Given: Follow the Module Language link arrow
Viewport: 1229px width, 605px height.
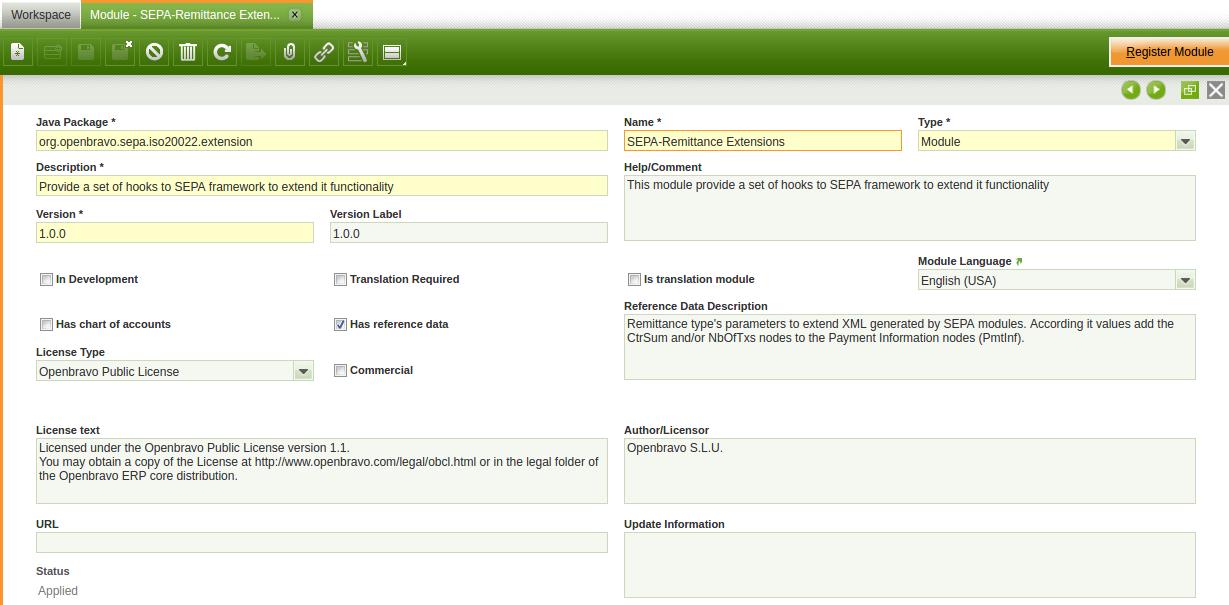Looking at the screenshot, I should tap(1019, 261).
